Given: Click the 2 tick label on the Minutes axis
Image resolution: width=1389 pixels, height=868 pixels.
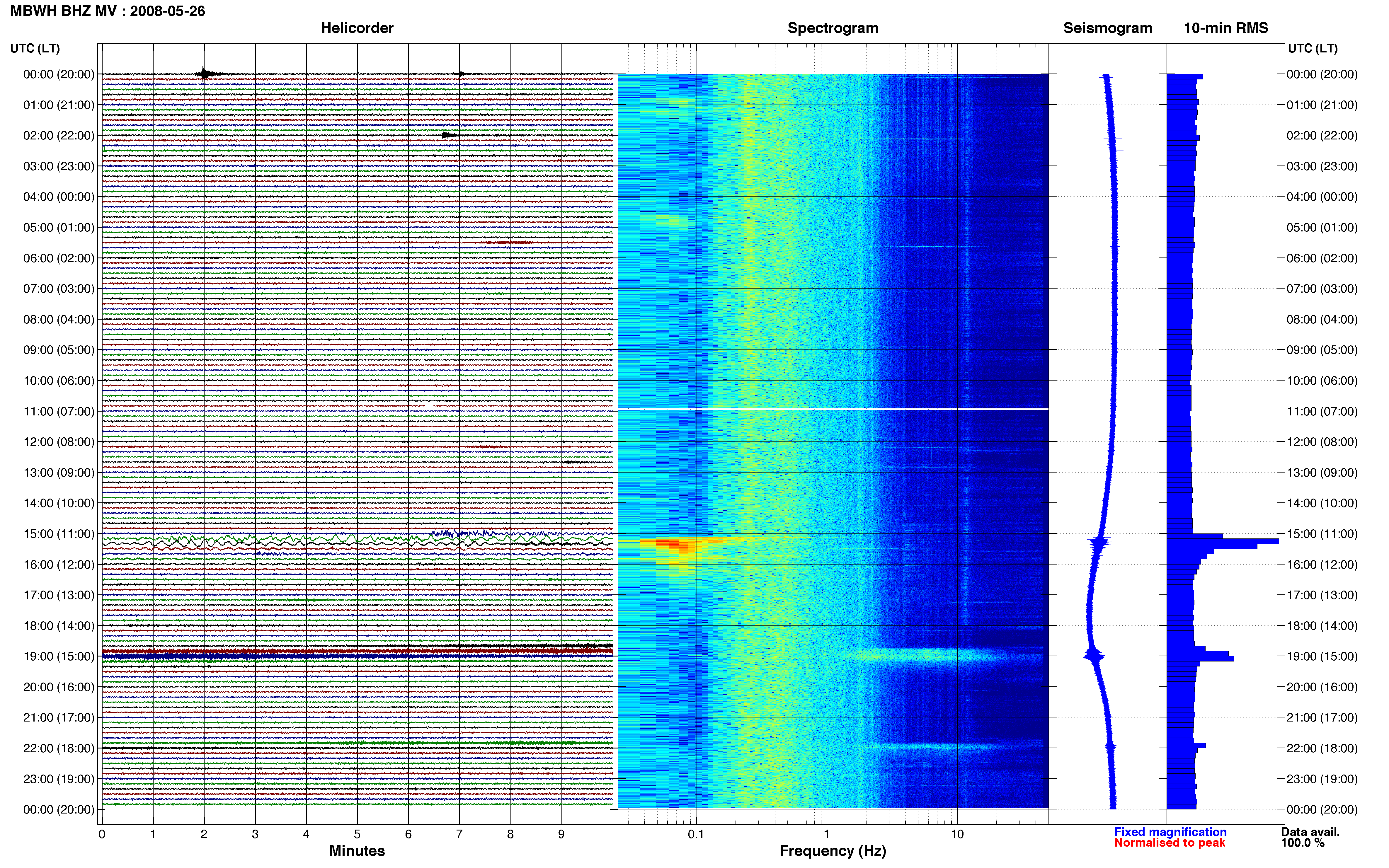Looking at the screenshot, I should point(204,835).
